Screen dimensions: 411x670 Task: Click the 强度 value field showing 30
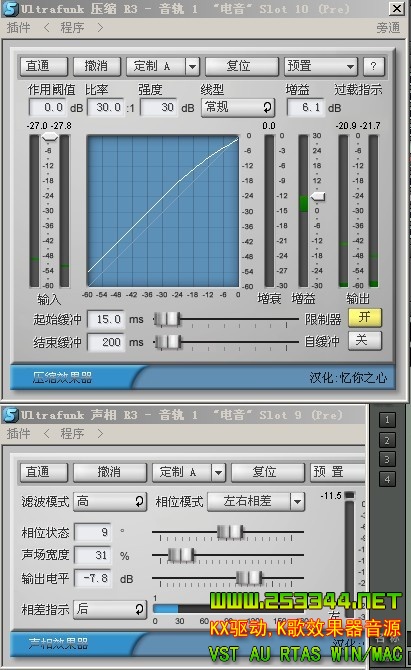pyautogui.click(x=159, y=107)
